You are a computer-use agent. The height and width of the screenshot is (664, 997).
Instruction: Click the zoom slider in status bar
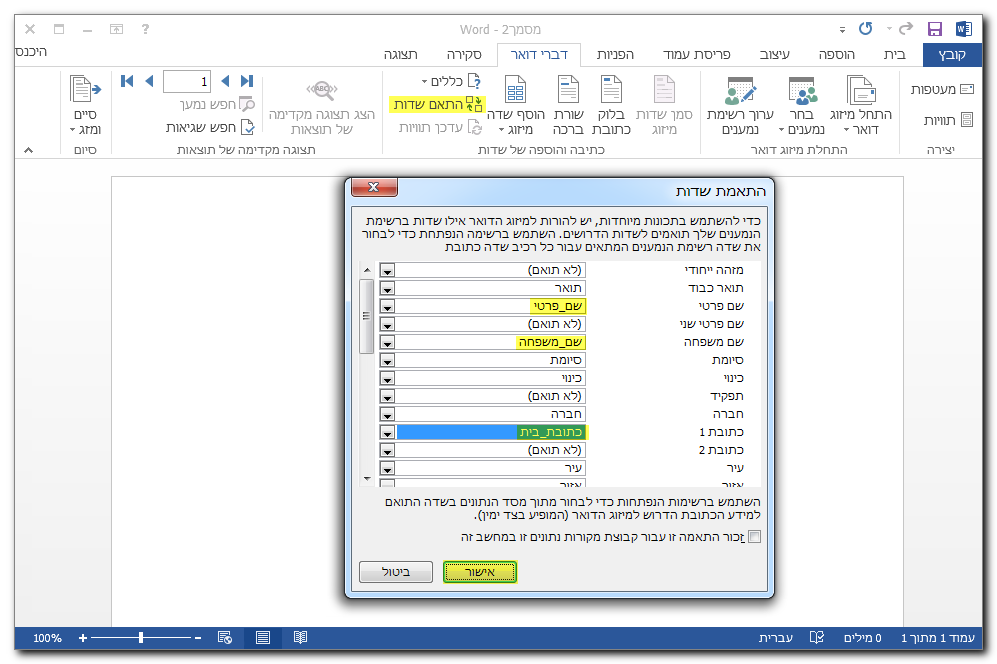[x=141, y=637]
